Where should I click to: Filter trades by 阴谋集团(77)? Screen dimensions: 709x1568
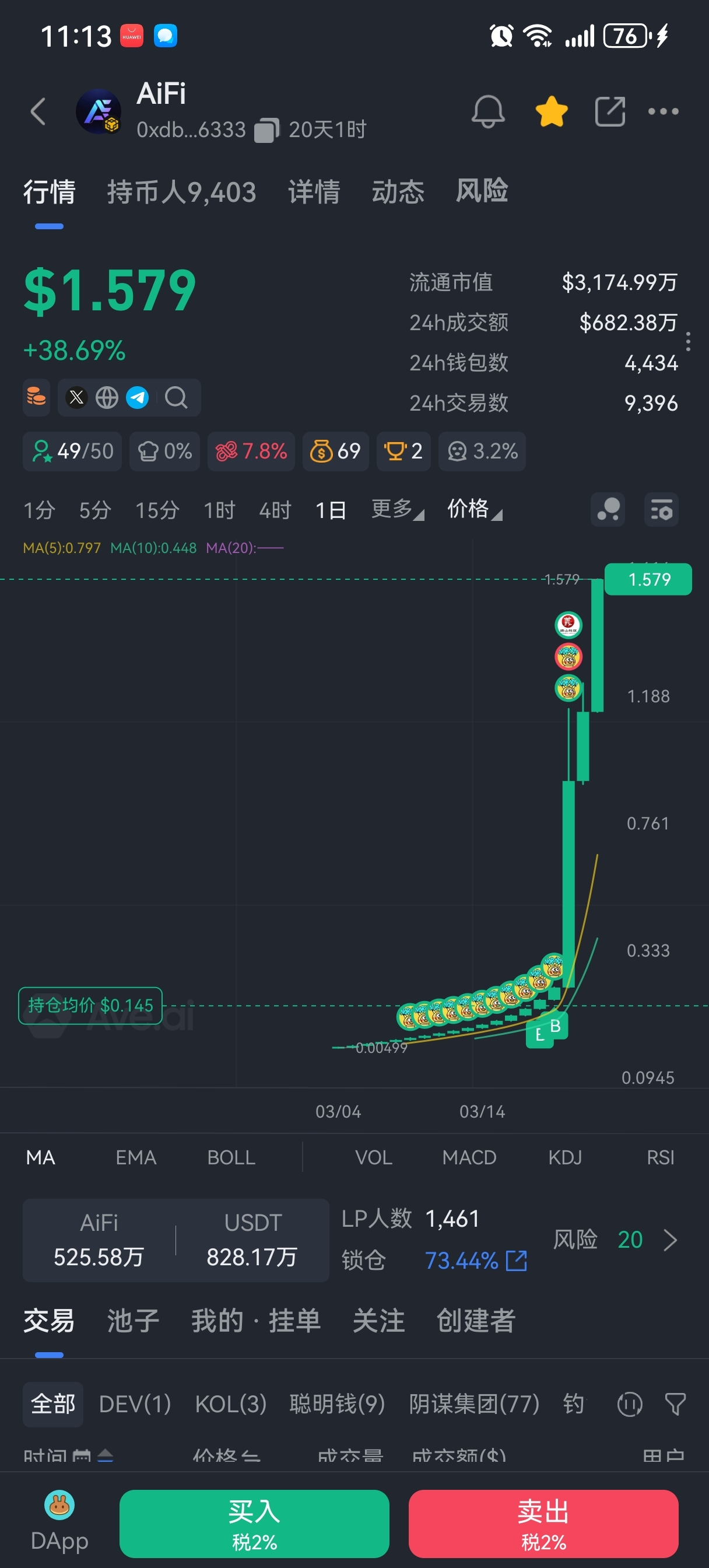pyautogui.click(x=474, y=1404)
